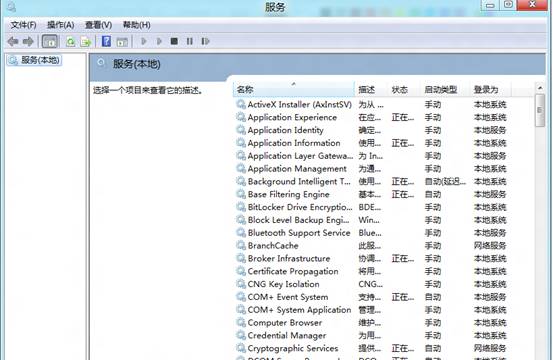Open the 文件(F) menu
553x360 pixels.
coord(23,25)
